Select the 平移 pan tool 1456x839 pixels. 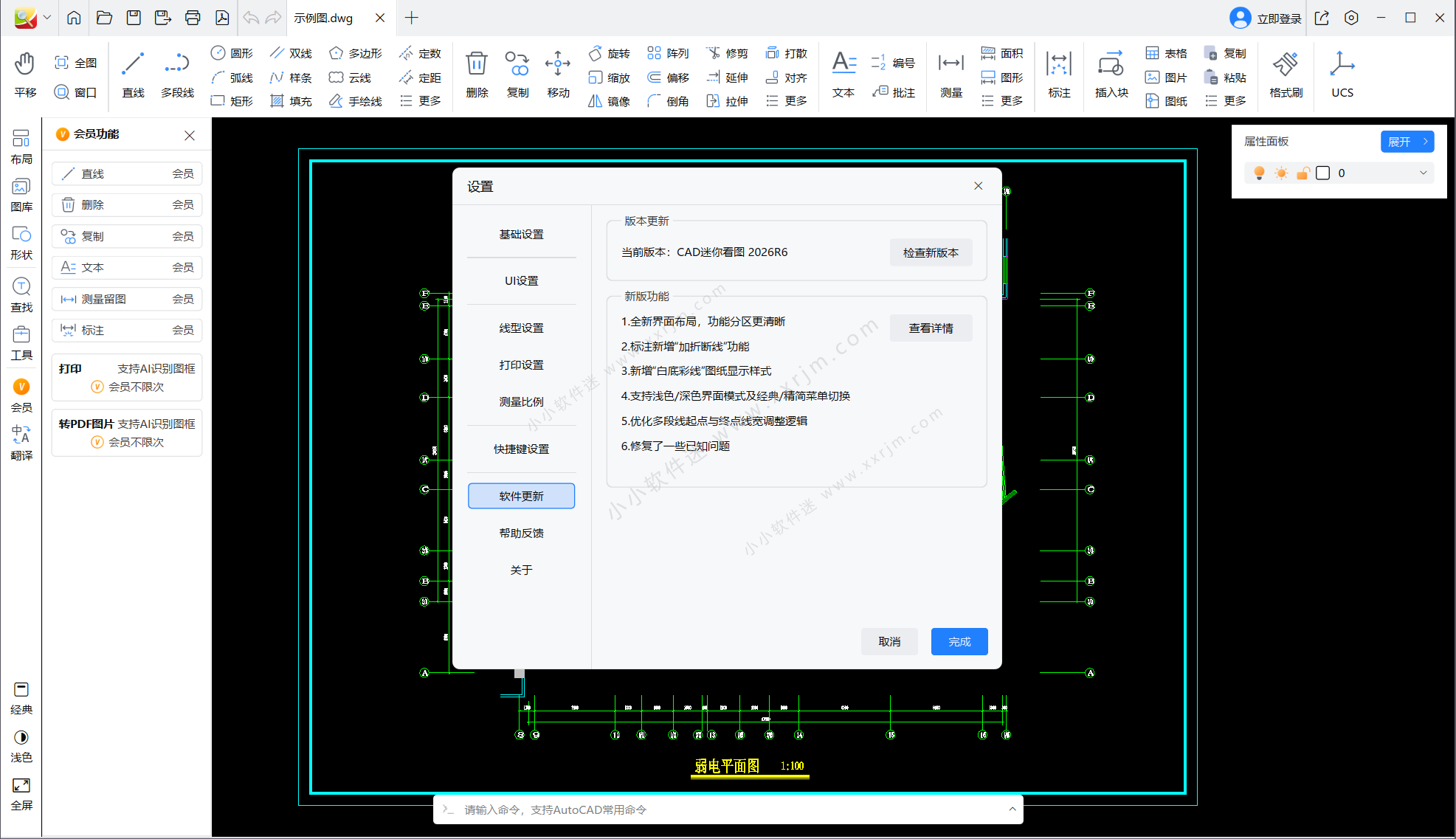click(25, 75)
